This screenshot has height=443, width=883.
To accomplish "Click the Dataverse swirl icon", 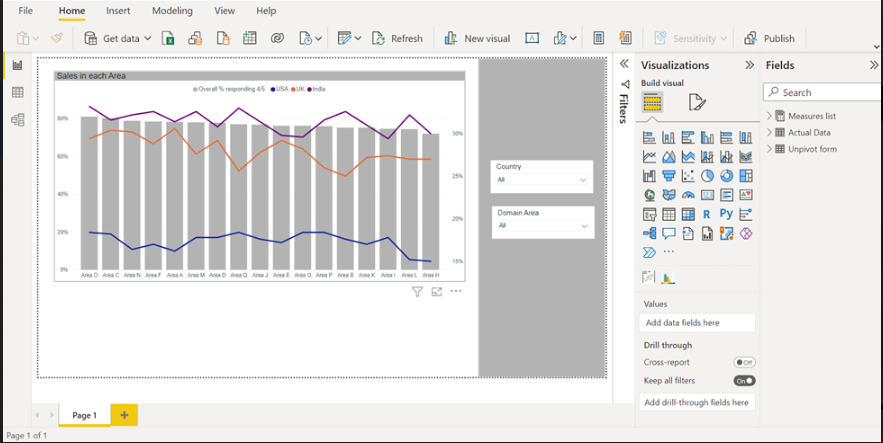I will 277,38.
